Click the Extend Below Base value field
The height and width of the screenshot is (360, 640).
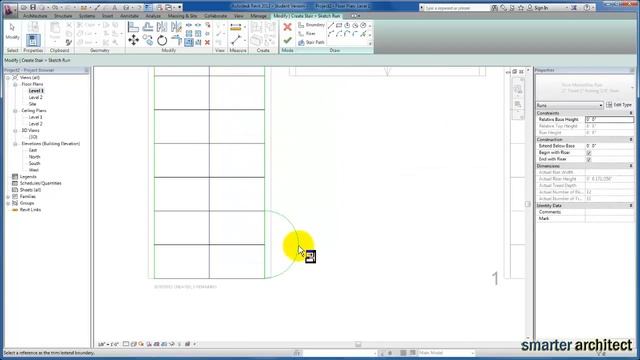tap(609, 146)
